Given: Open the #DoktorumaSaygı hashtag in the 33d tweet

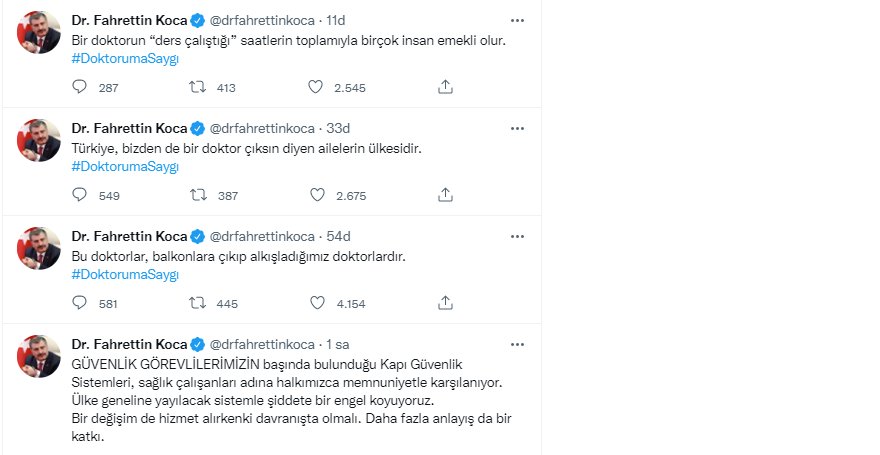Looking at the screenshot, I should 125,166.
